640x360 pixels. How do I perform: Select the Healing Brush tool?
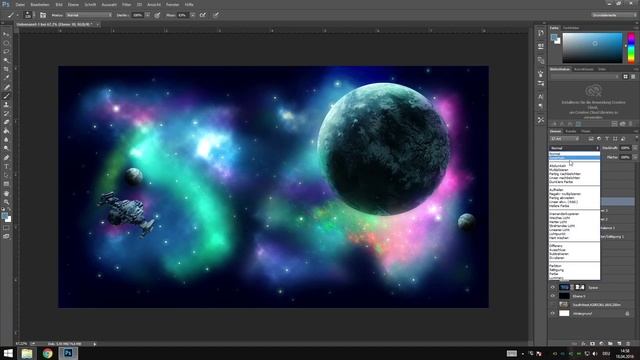6,87
